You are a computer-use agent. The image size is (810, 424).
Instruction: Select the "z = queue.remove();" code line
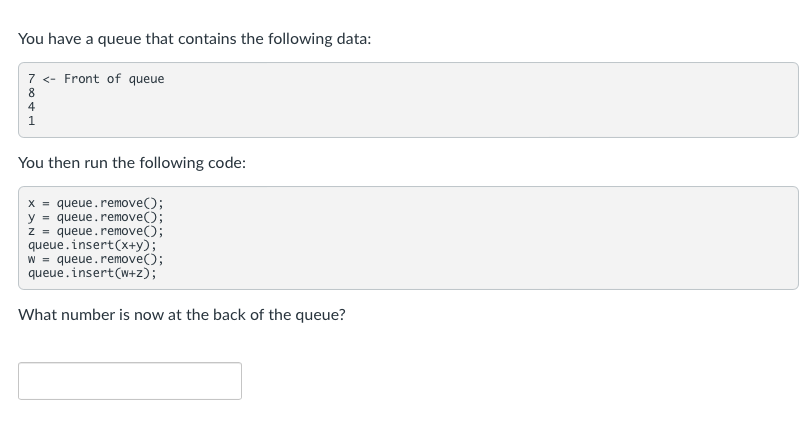click(x=96, y=231)
